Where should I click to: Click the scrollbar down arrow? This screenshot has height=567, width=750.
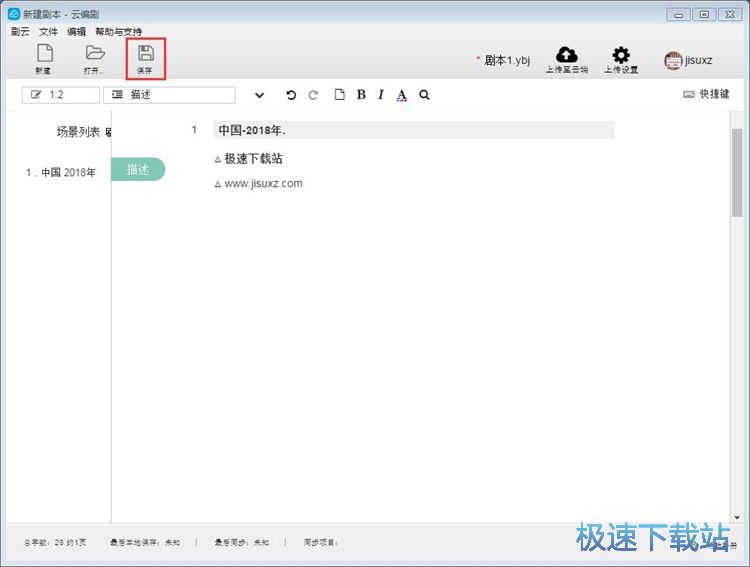coord(737,518)
